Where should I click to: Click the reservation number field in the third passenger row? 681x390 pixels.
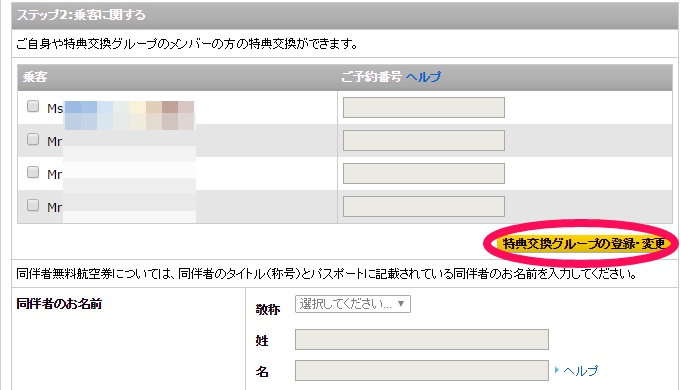[x=424, y=173]
